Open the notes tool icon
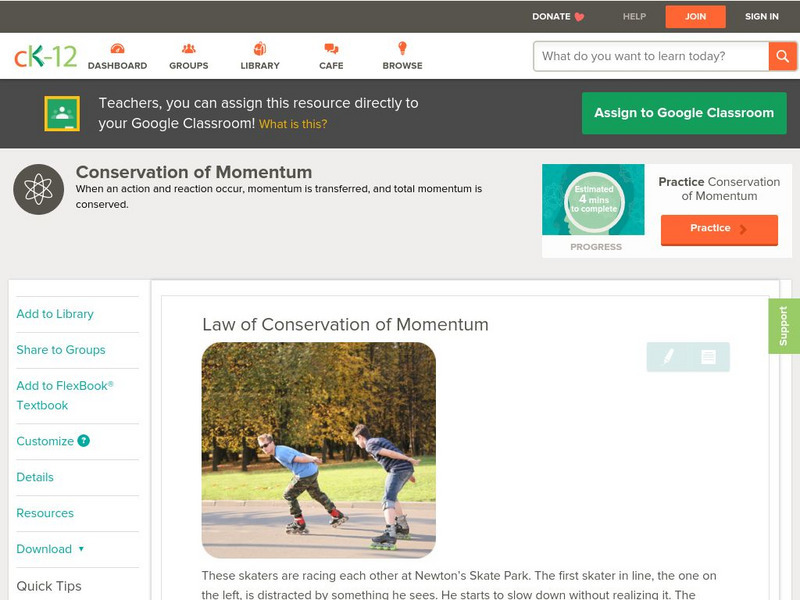800x600 pixels. pos(708,357)
